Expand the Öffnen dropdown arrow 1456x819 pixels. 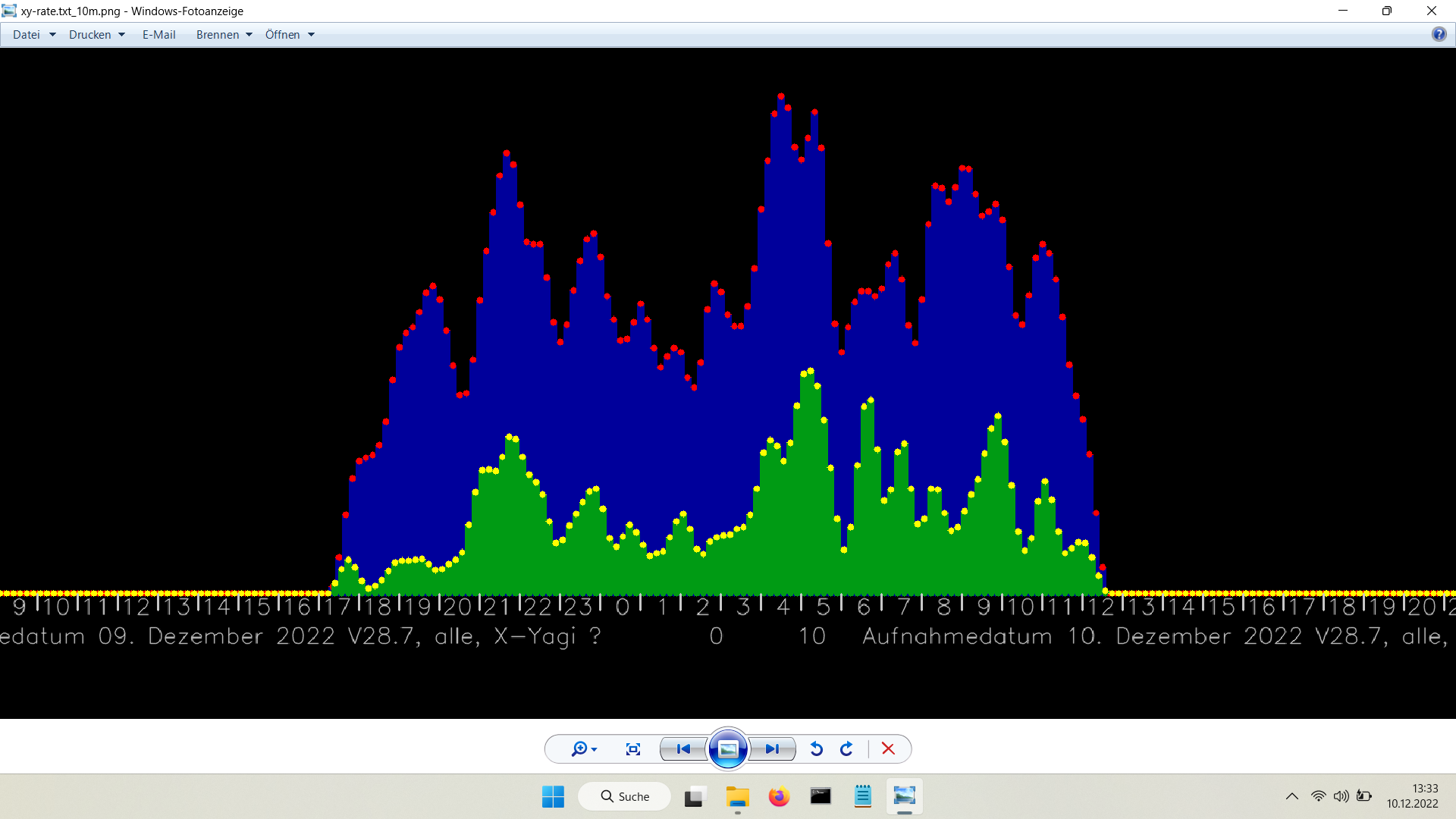(x=311, y=35)
